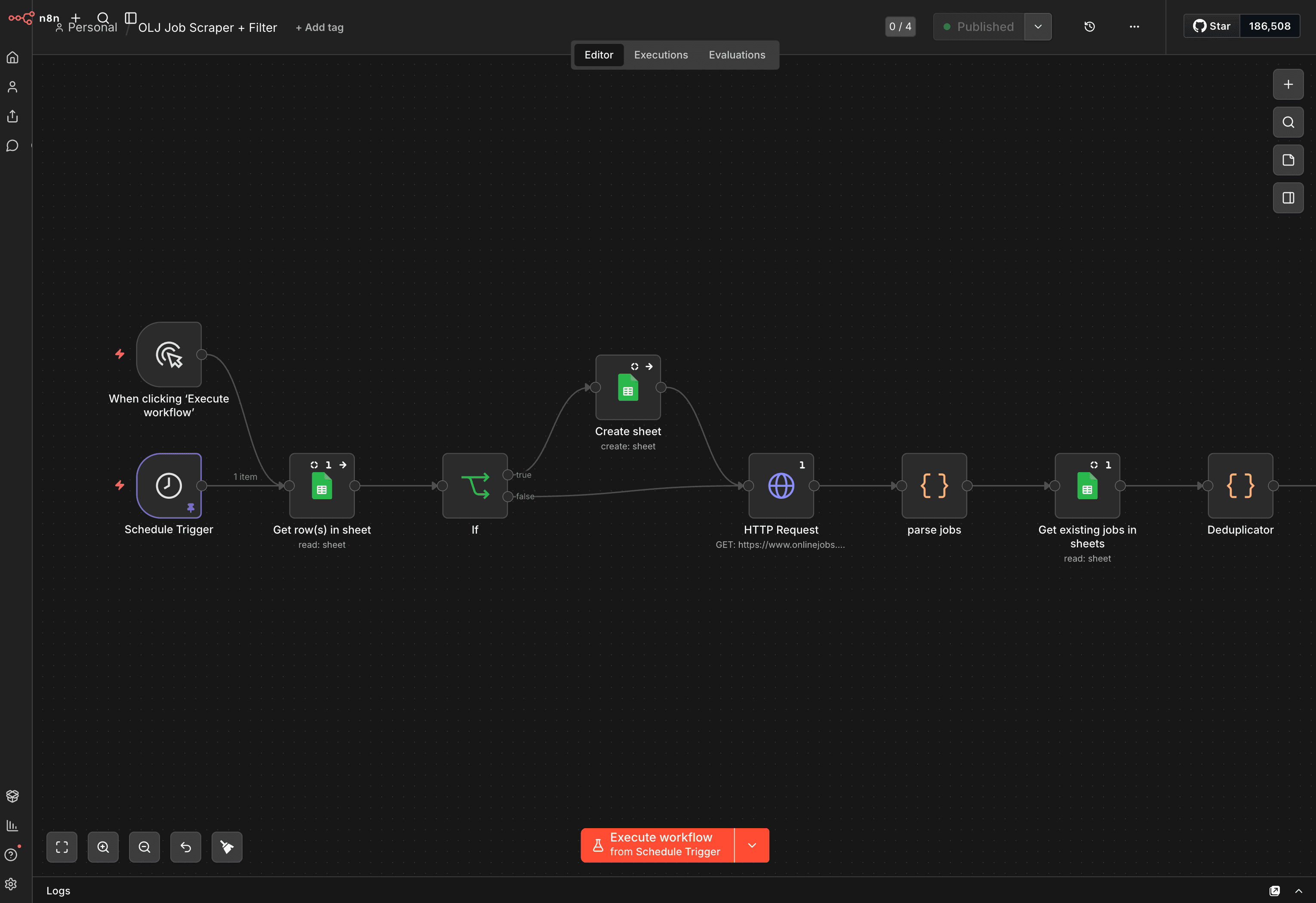The width and height of the screenshot is (1316, 903).
Task: Toggle the sidebar panel icon near the title
Action: (x=131, y=18)
